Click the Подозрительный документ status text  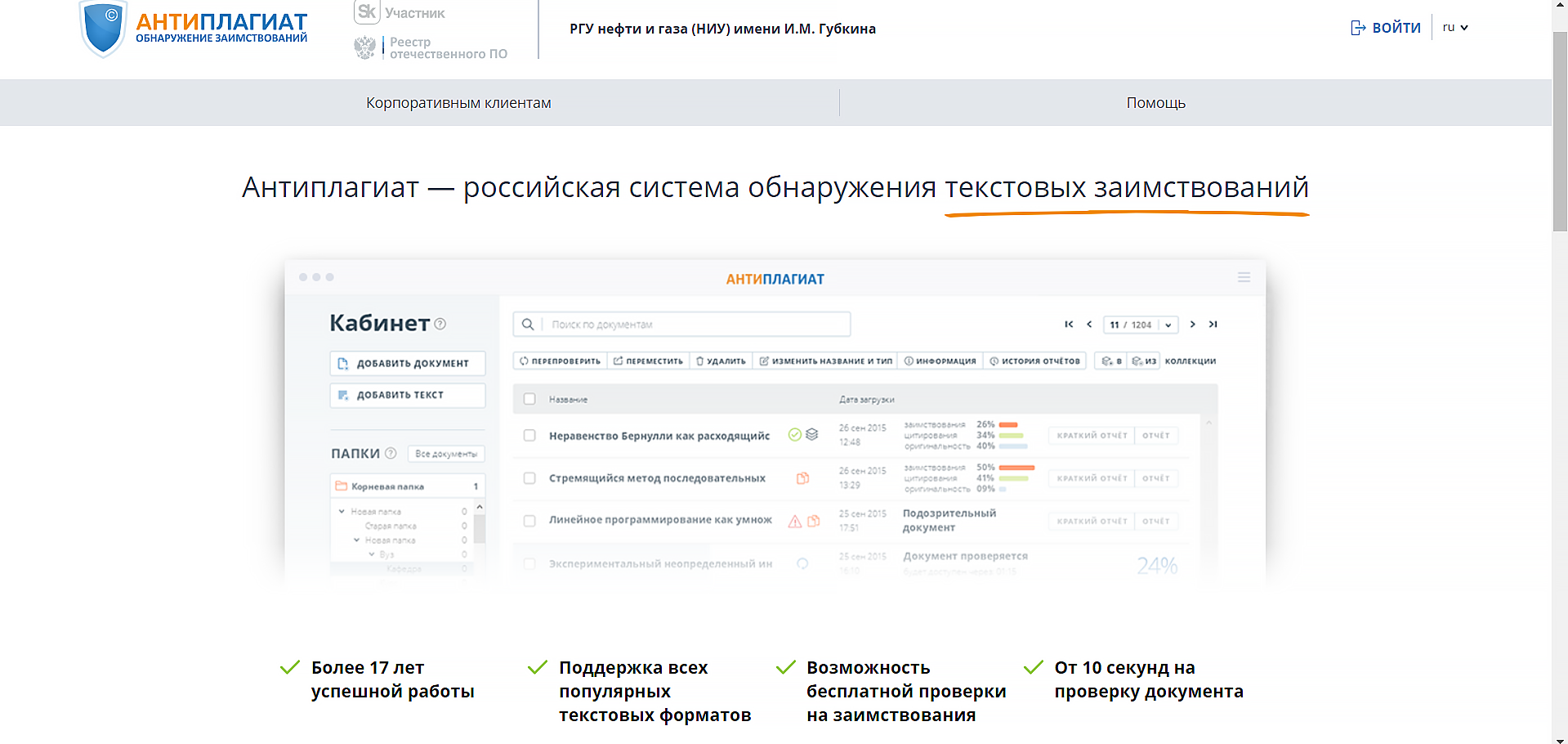coord(949,520)
